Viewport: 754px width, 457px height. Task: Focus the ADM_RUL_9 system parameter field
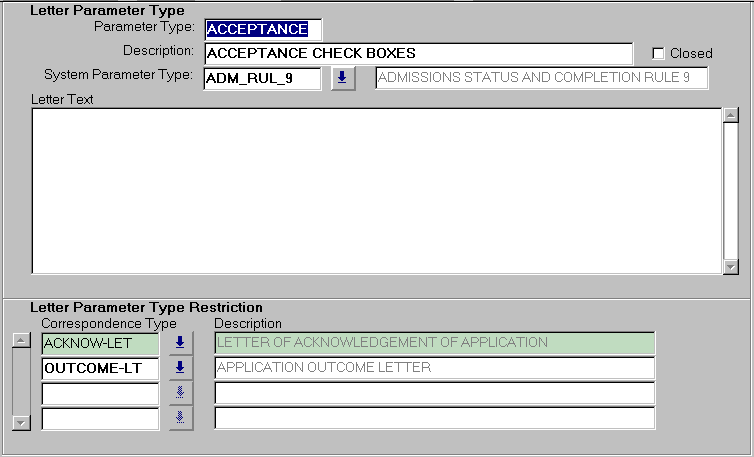pyautogui.click(x=262, y=79)
